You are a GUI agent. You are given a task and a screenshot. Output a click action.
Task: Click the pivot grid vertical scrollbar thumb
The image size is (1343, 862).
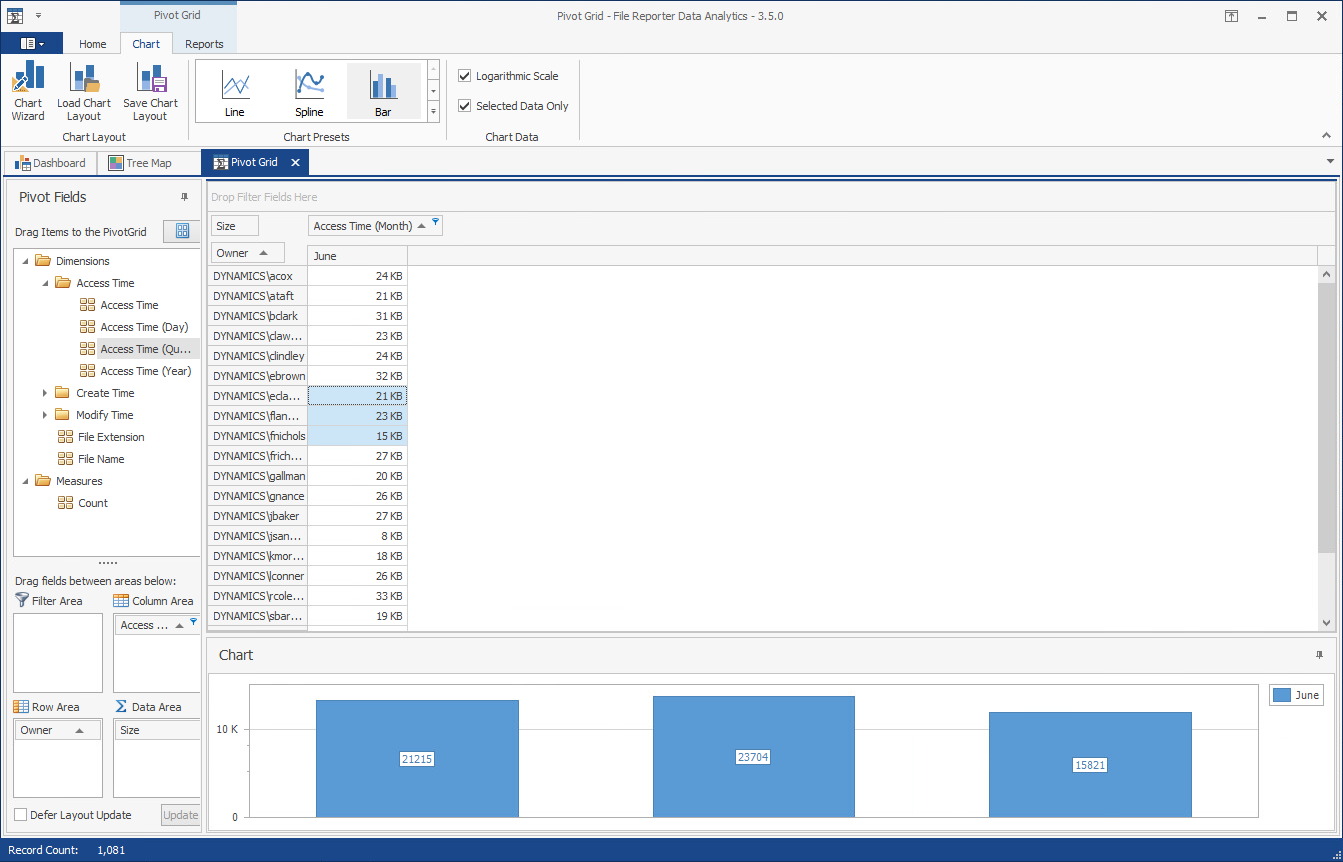point(1327,417)
